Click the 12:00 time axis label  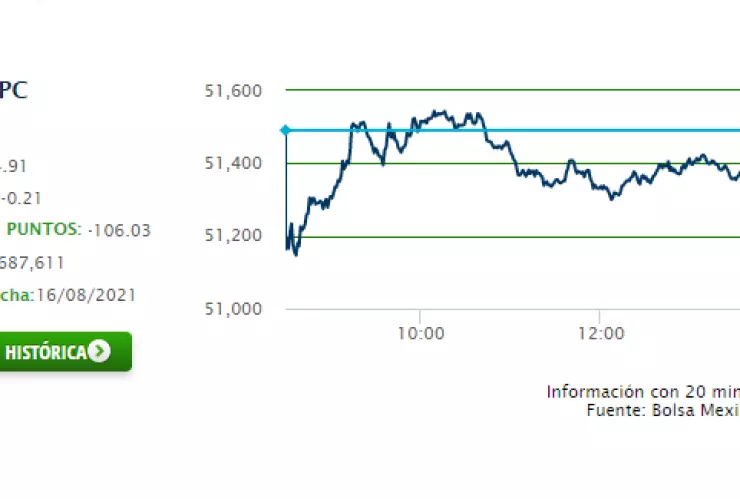598,333
